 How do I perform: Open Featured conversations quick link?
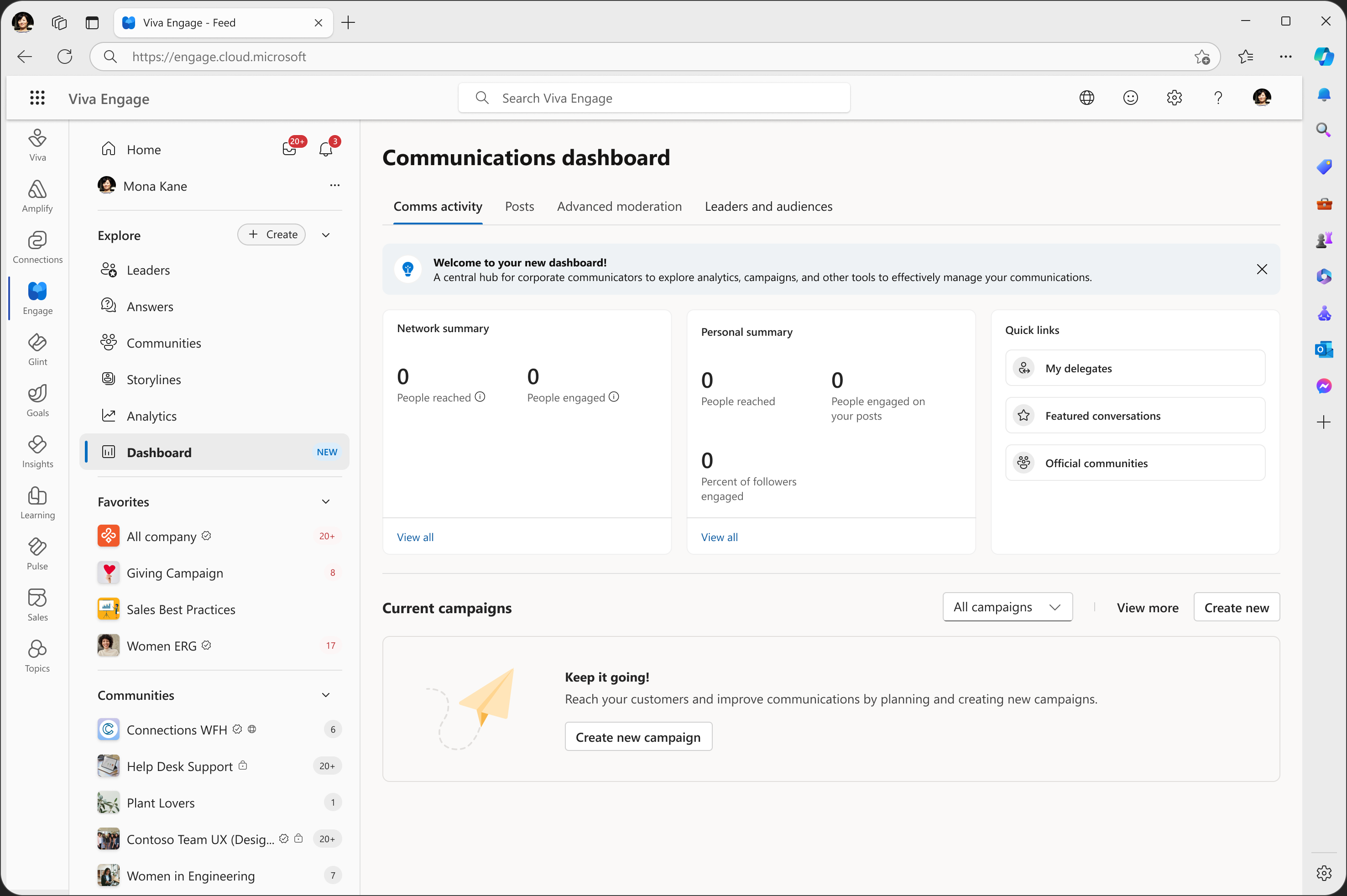(x=1134, y=416)
